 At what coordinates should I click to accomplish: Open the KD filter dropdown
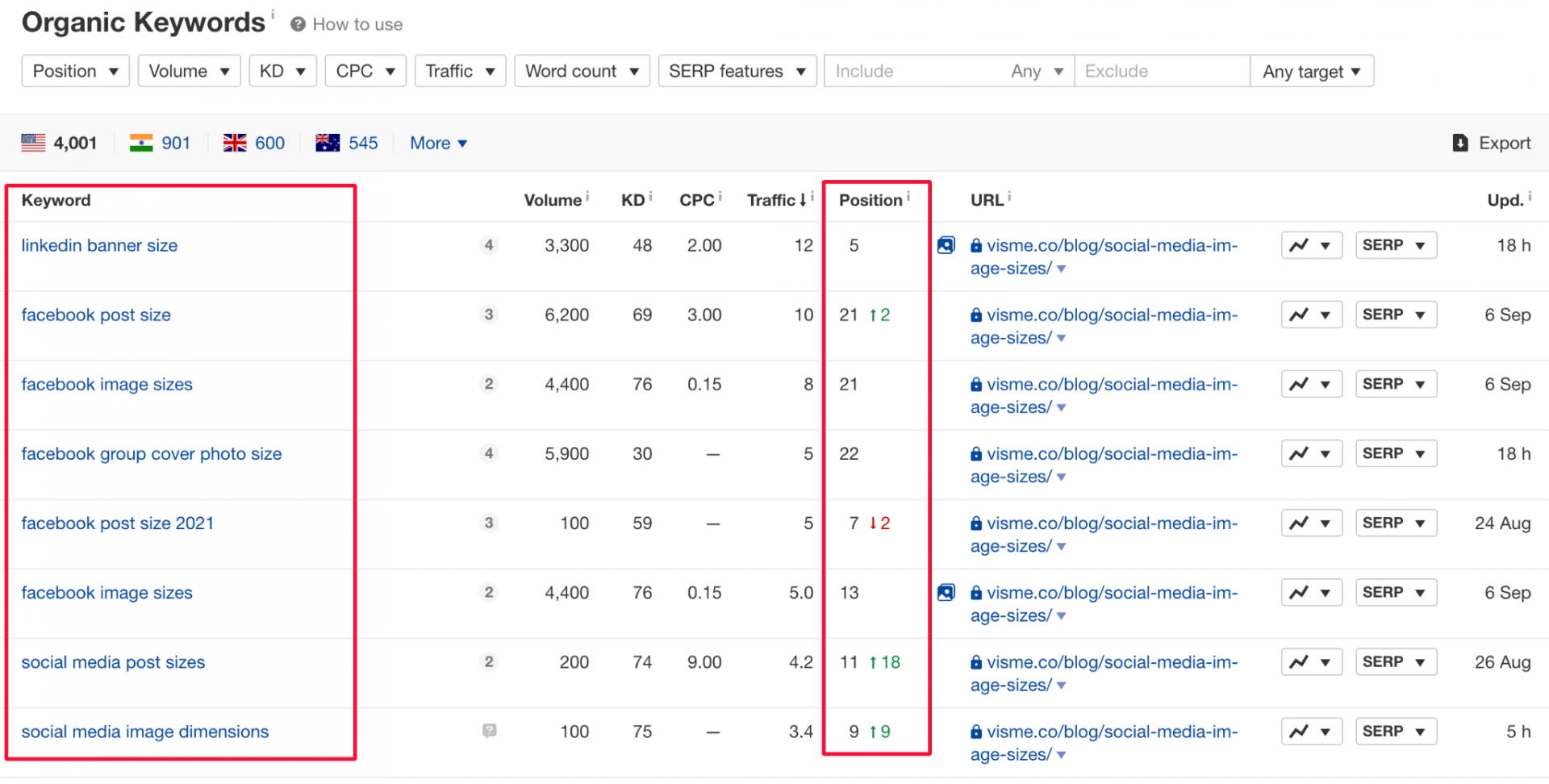click(282, 71)
